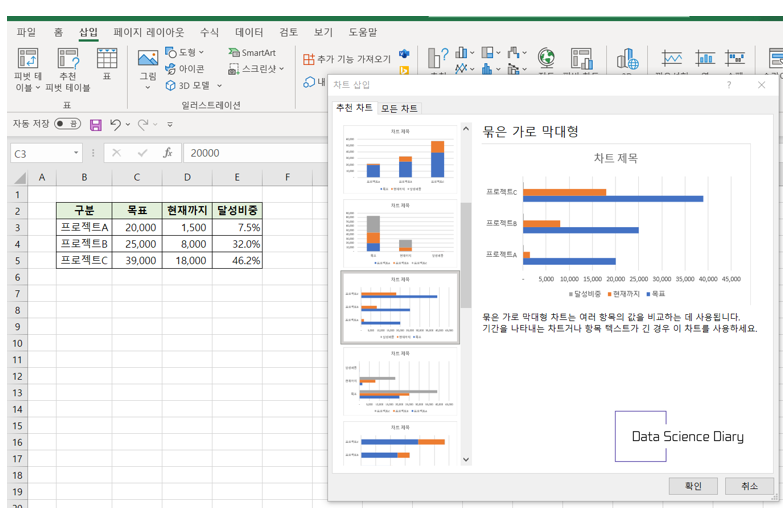Switch to the 데이터 (Data) tab

click(x=249, y=32)
